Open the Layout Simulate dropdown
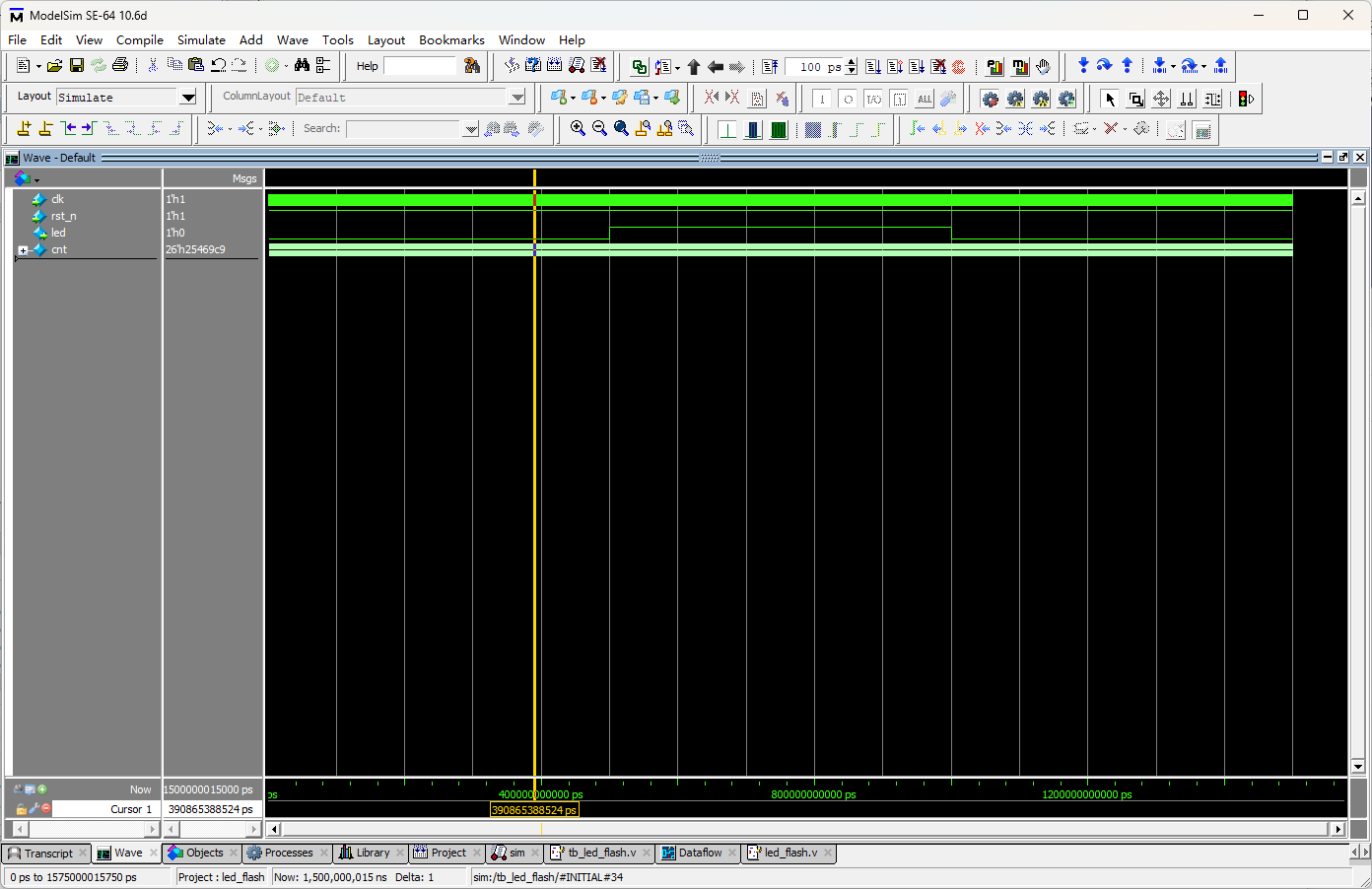The width and height of the screenshot is (1372, 889). [x=188, y=97]
